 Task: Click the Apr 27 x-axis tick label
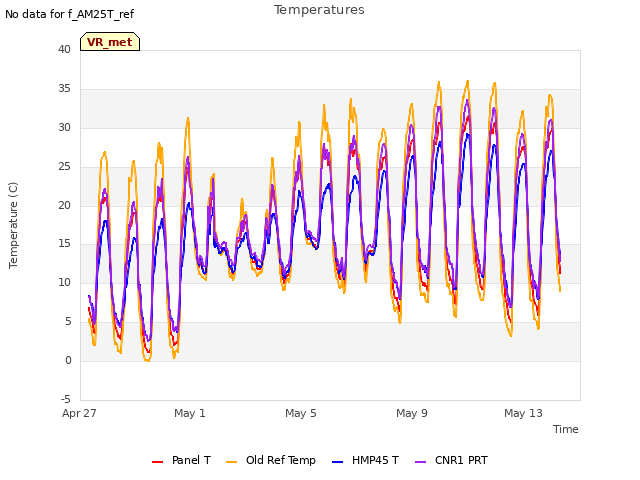pos(79,413)
